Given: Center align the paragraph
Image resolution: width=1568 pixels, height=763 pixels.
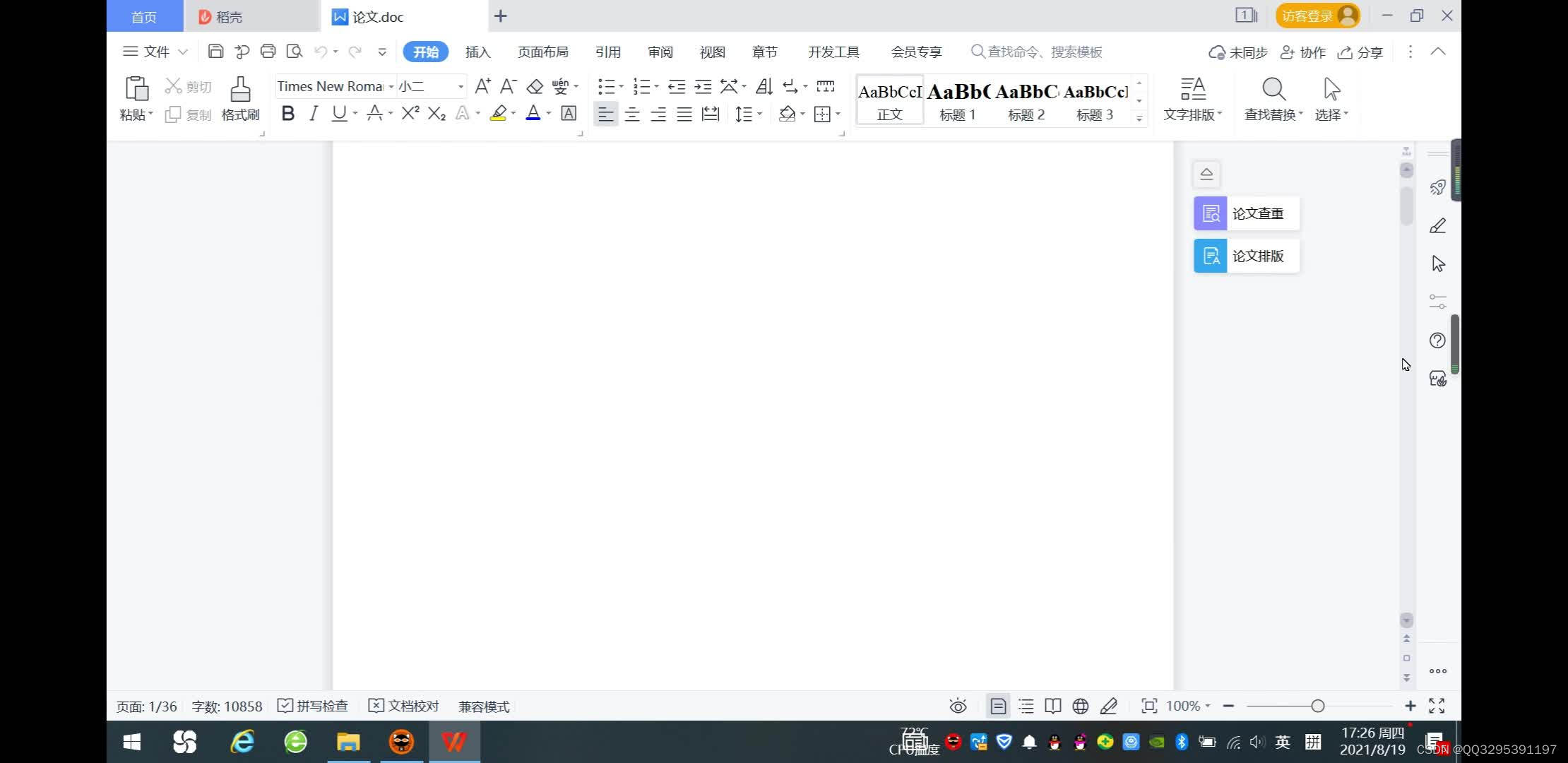Looking at the screenshot, I should point(632,114).
